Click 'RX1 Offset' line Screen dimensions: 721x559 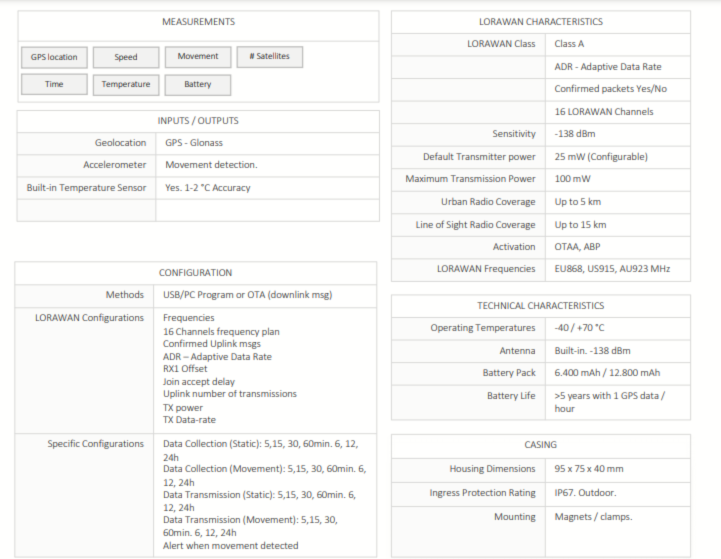(x=185, y=369)
